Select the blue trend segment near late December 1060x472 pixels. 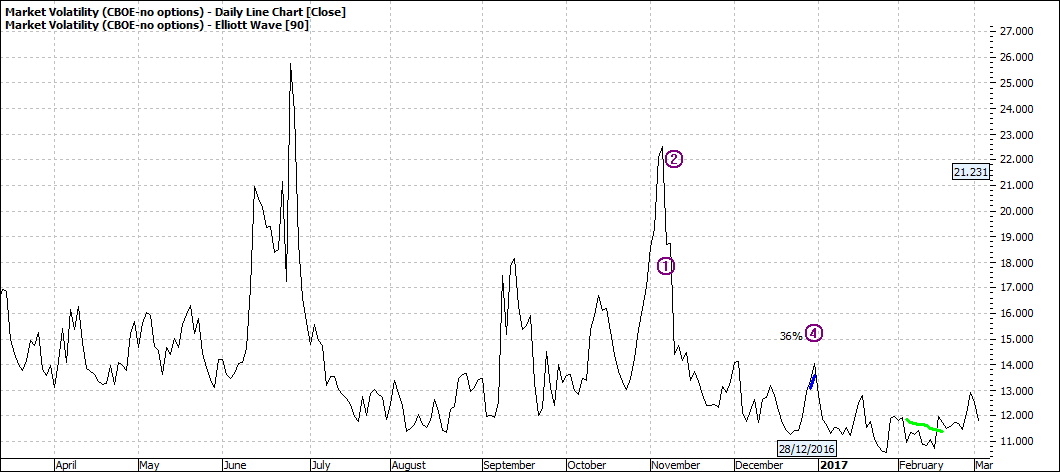tap(813, 382)
